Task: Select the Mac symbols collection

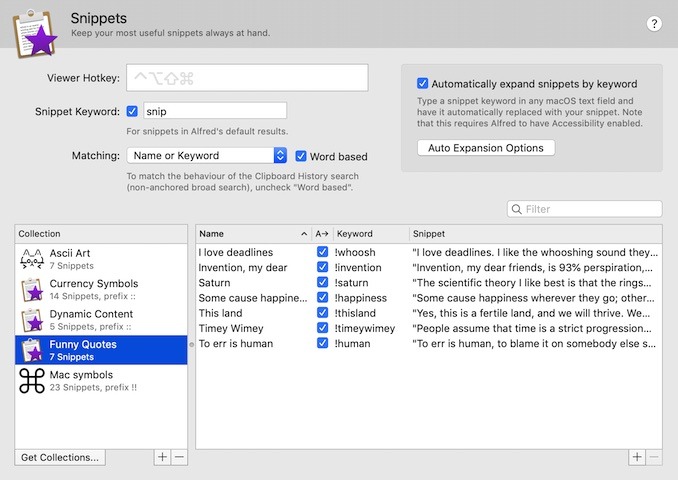Action: pos(101,381)
